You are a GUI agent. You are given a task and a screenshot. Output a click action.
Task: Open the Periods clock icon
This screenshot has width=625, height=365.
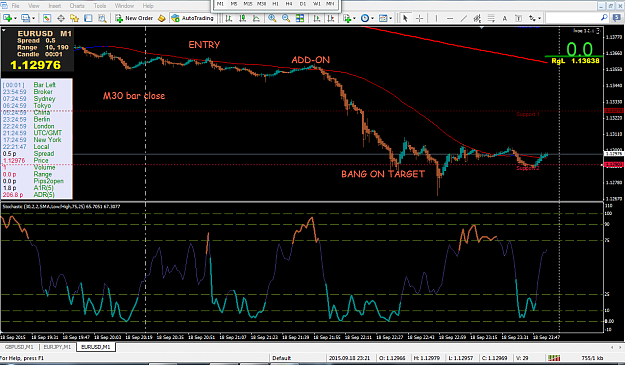364,18
